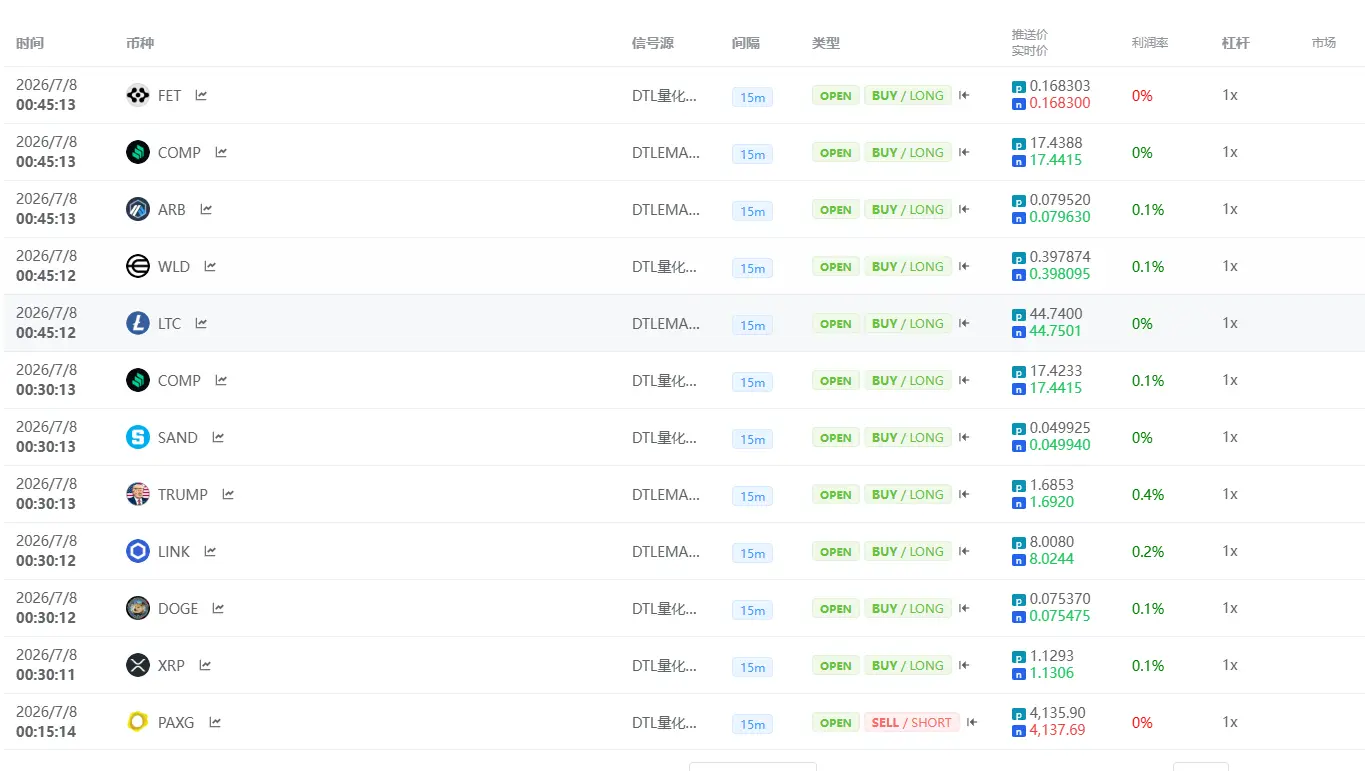Click the 间隔 column header
The height and width of the screenshot is (771, 1365).
coord(746,43)
